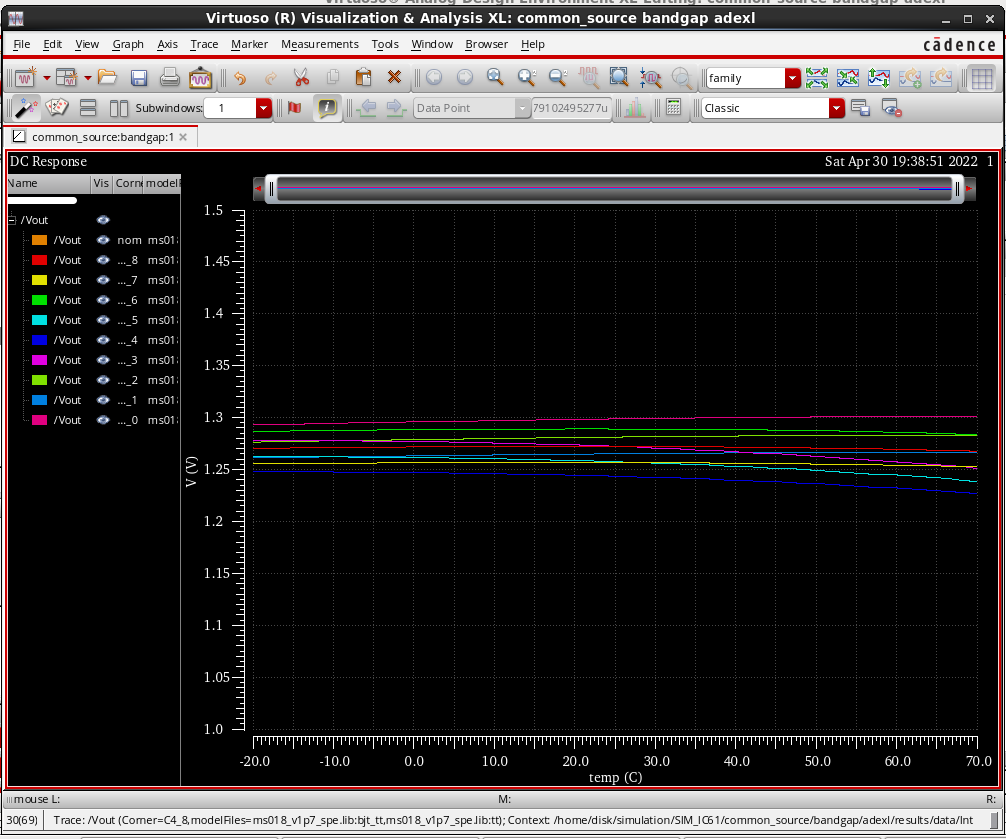This screenshot has height=839, width=1006.
Task: Click the Save floppy disk icon
Action: (x=139, y=78)
